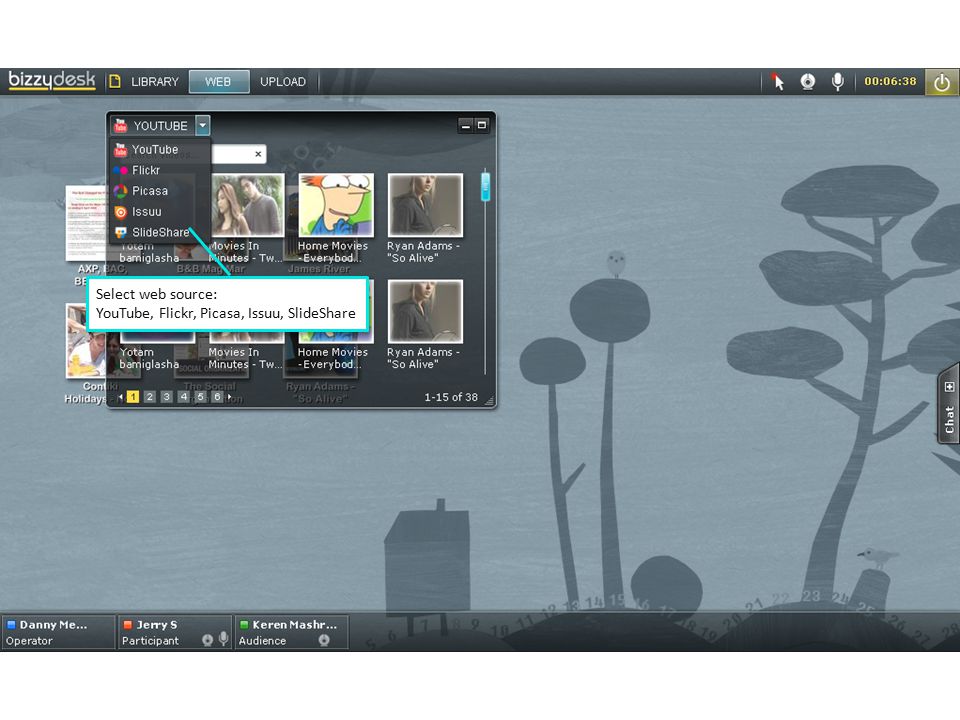Clear the search field with the X
This screenshot has height=720, width=960.
tap(258, 154)
